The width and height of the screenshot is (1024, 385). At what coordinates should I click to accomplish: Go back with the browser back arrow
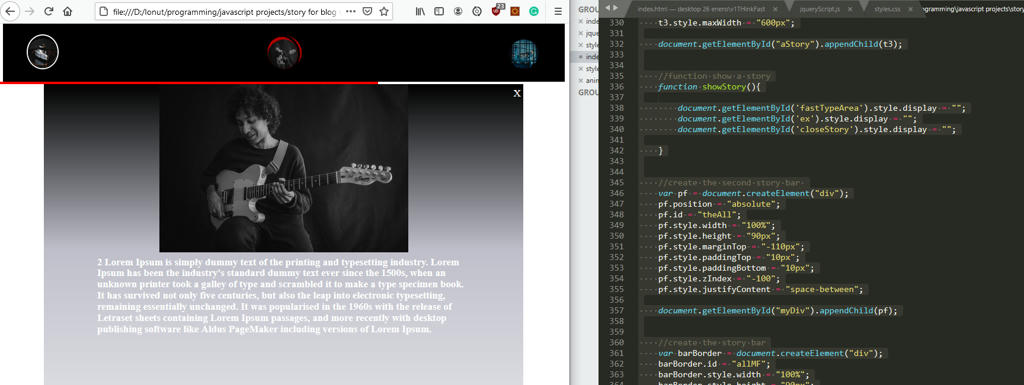(x=11, y=11)
